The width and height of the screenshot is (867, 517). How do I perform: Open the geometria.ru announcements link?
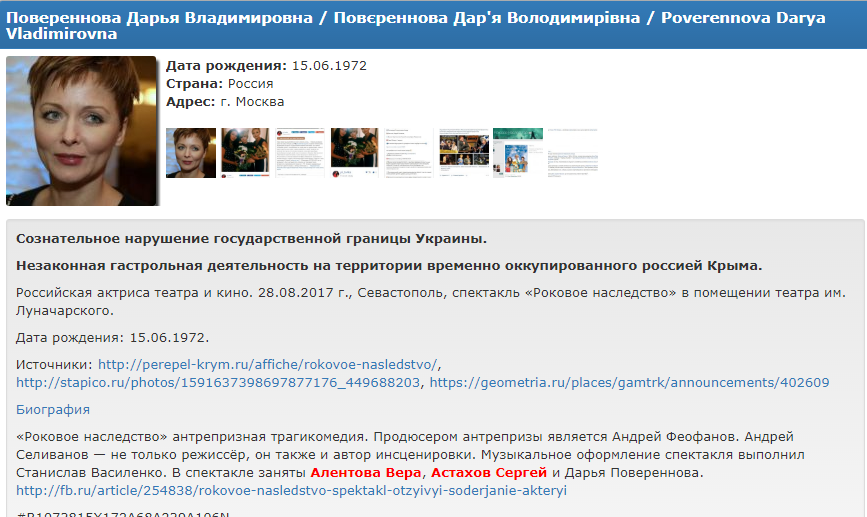click(629, 382)
